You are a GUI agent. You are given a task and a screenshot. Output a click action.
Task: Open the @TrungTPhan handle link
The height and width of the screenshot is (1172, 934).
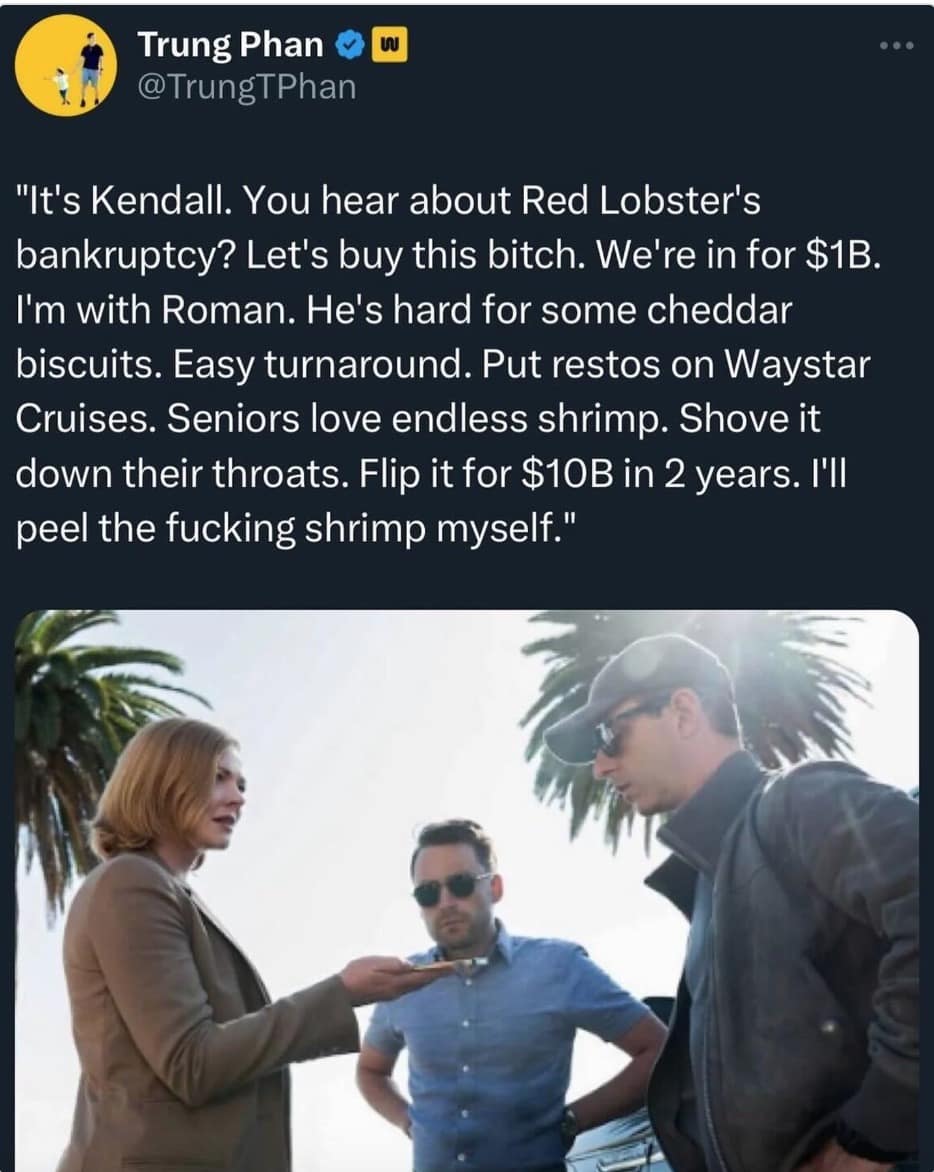pos(246,87)
